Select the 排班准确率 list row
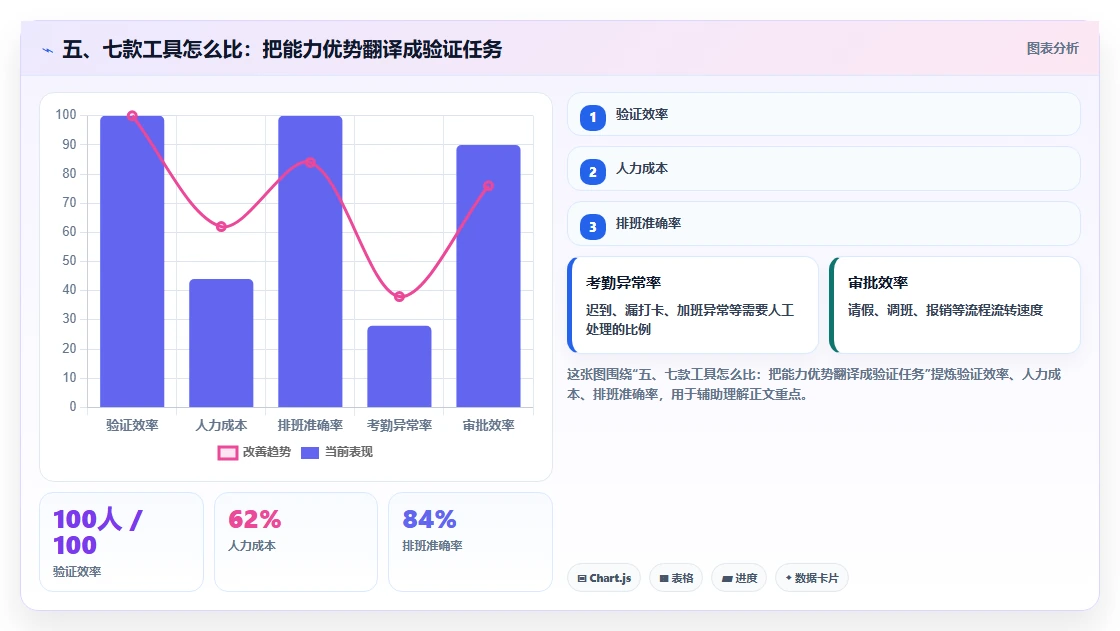 point(824,224)
